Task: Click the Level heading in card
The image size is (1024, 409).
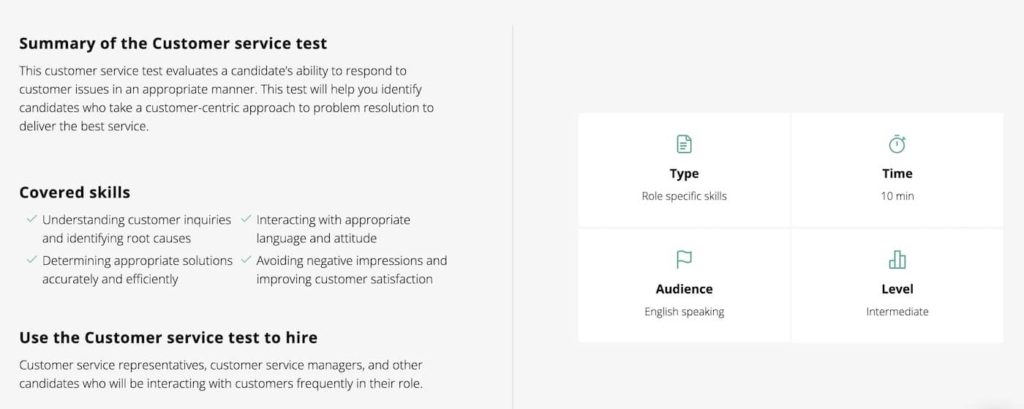Action: point(897,289)
